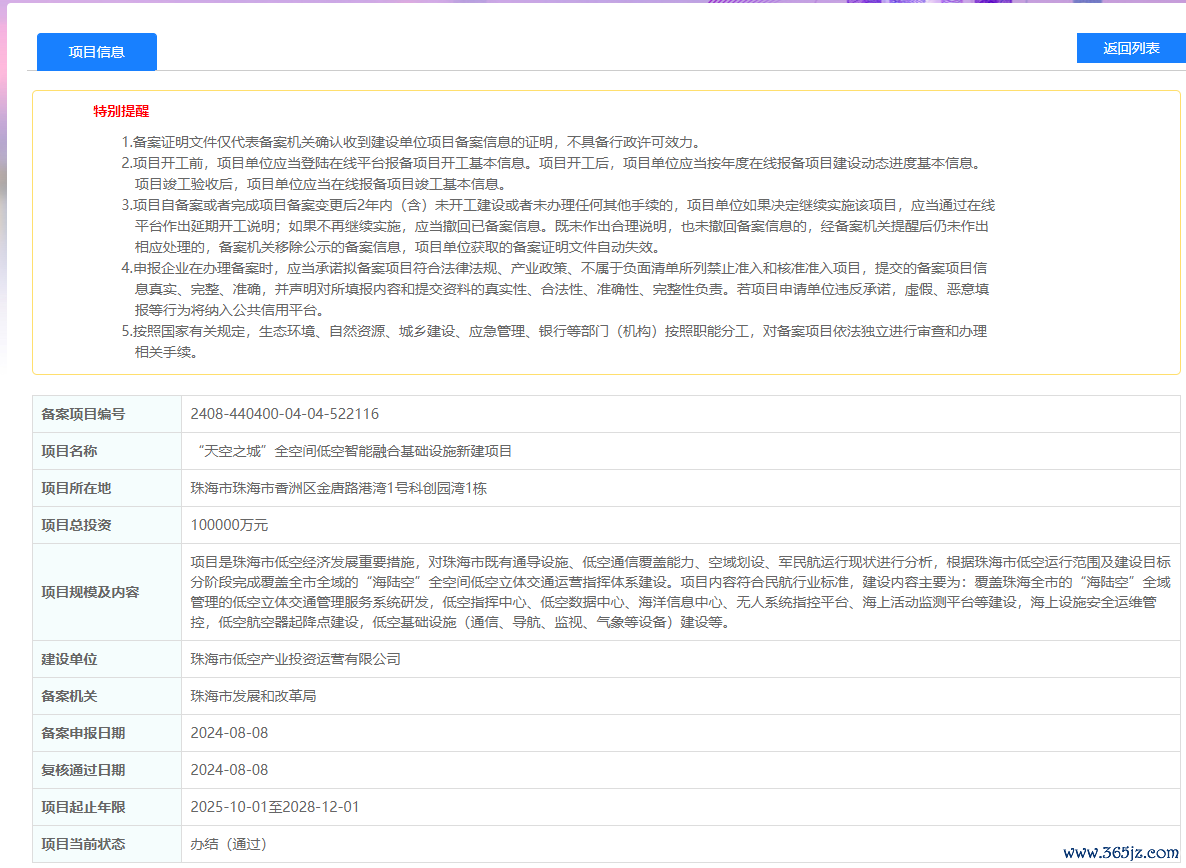Click the red 特别提醒 heading
Viewport: 1186px width, 868px height.
[121, 111]
